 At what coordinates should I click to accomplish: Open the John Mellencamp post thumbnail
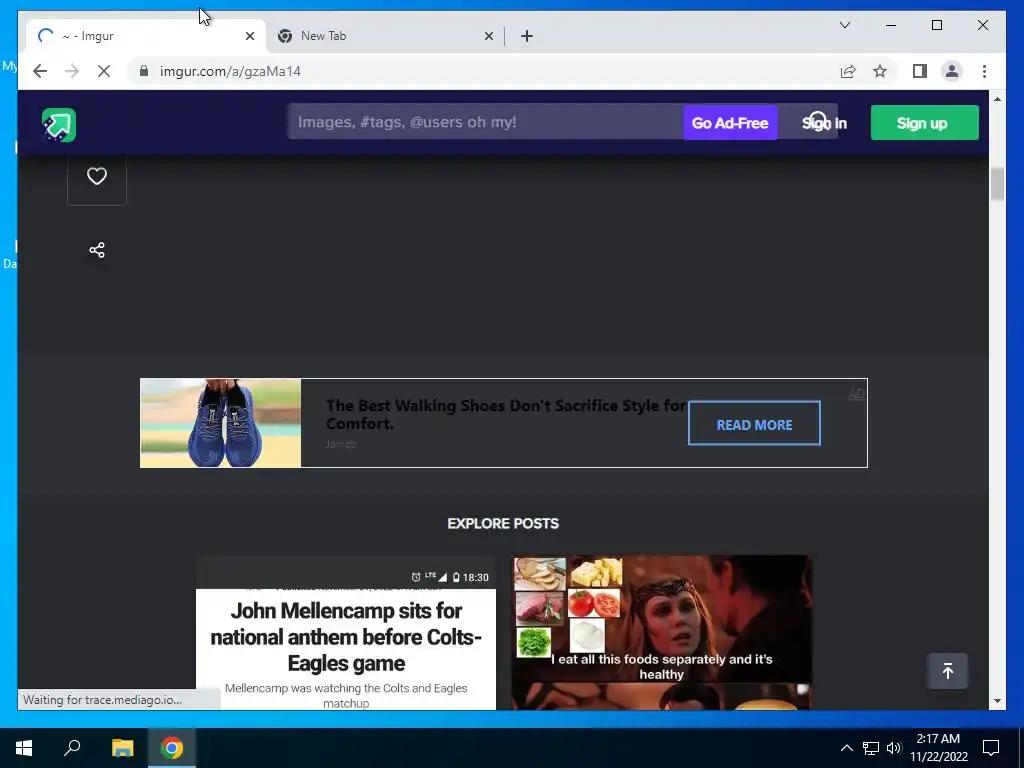click(346, 632)
